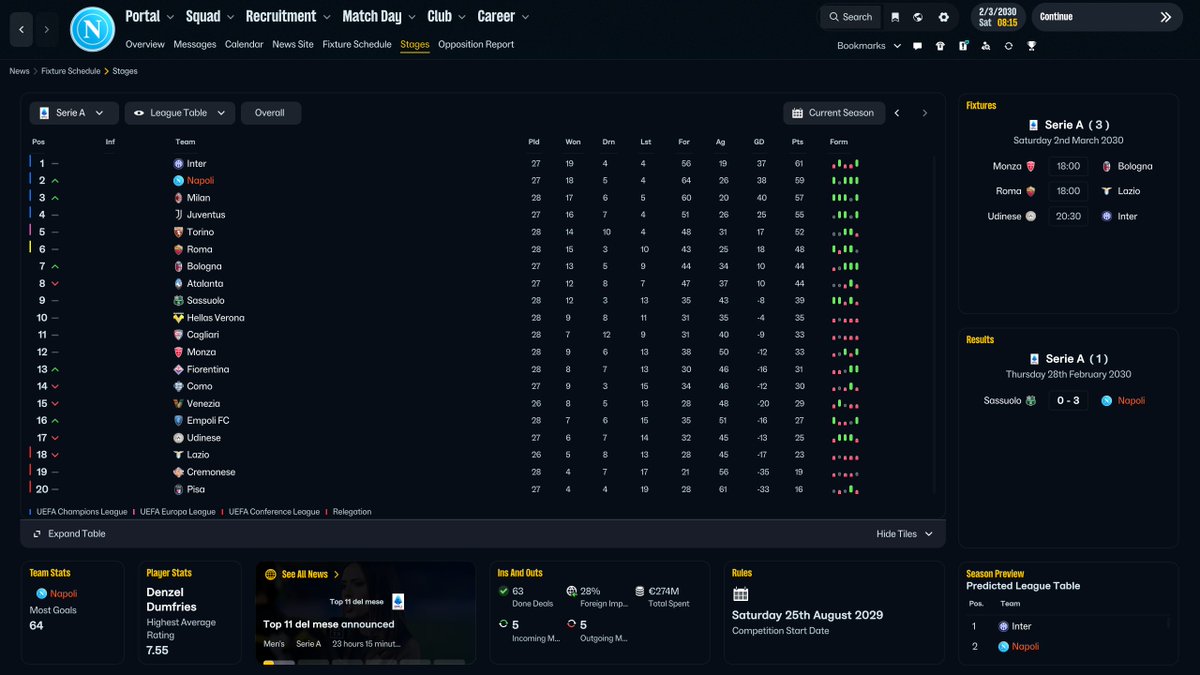Select the Milan row team name
Viewport: 1200px width, 675px height.
198,198
